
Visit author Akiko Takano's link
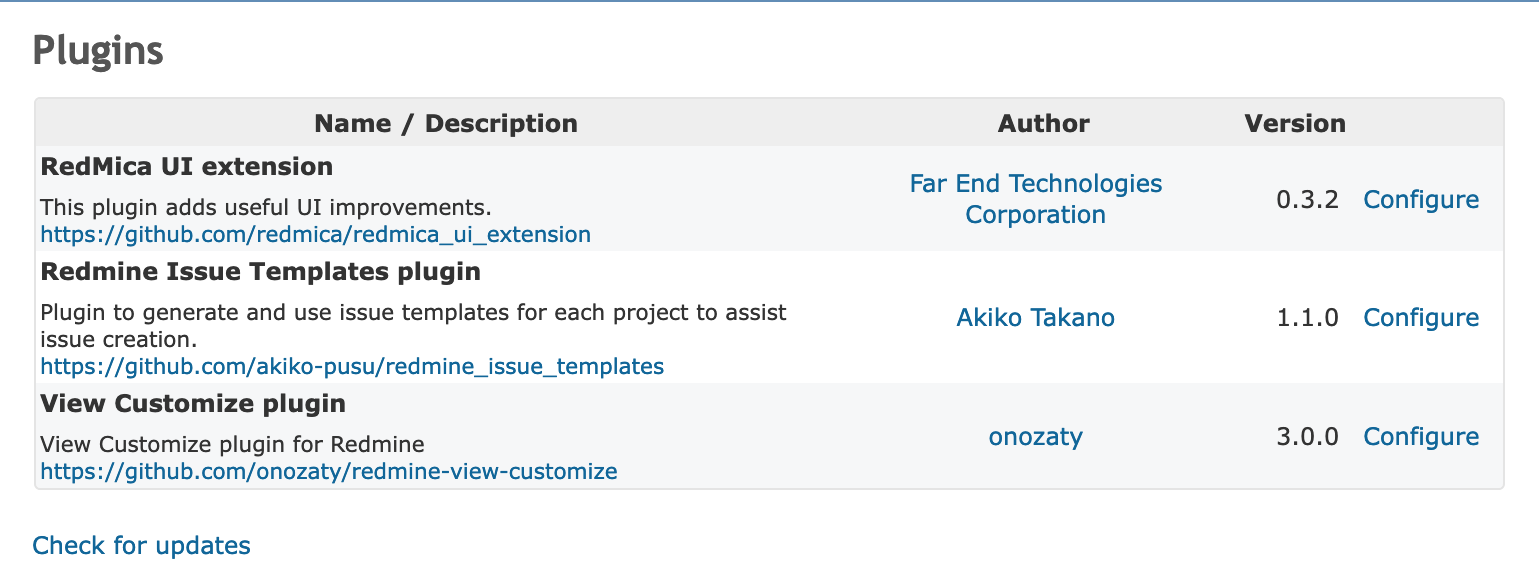click(1036, 318)
